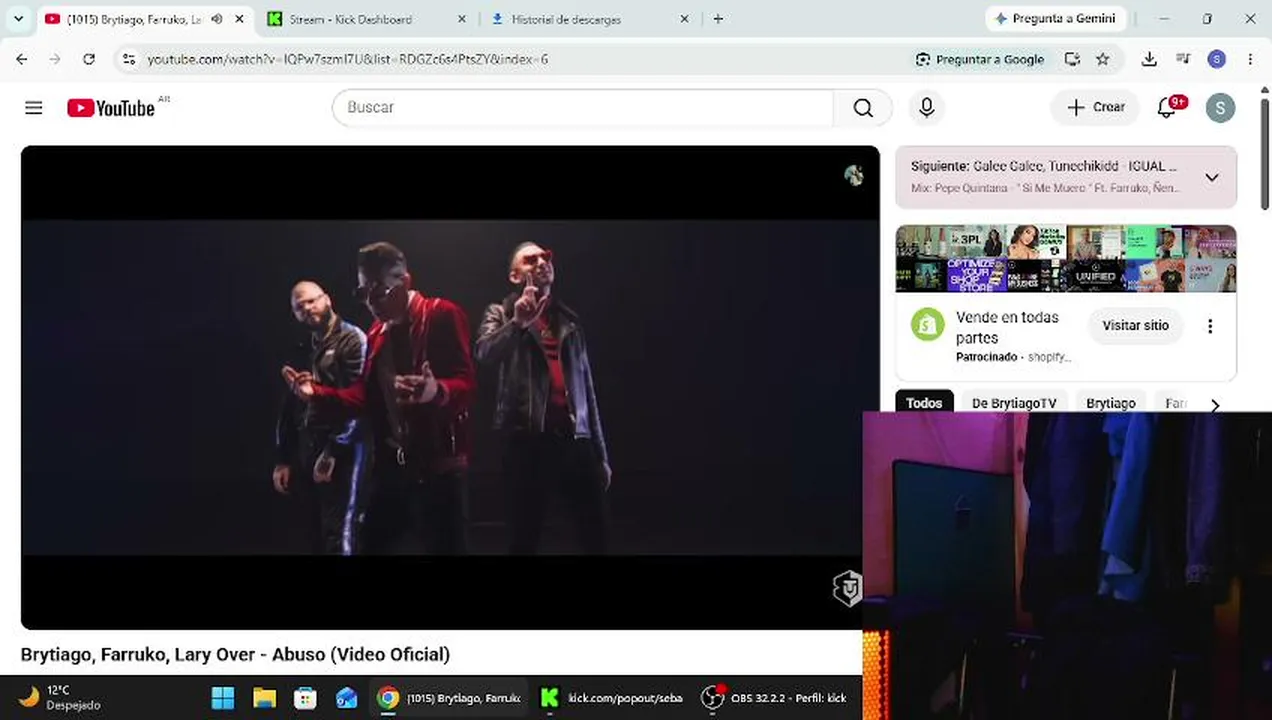Open the YouTube guide hamburger menu
1272x720 pixels.
tap(34, 108)
